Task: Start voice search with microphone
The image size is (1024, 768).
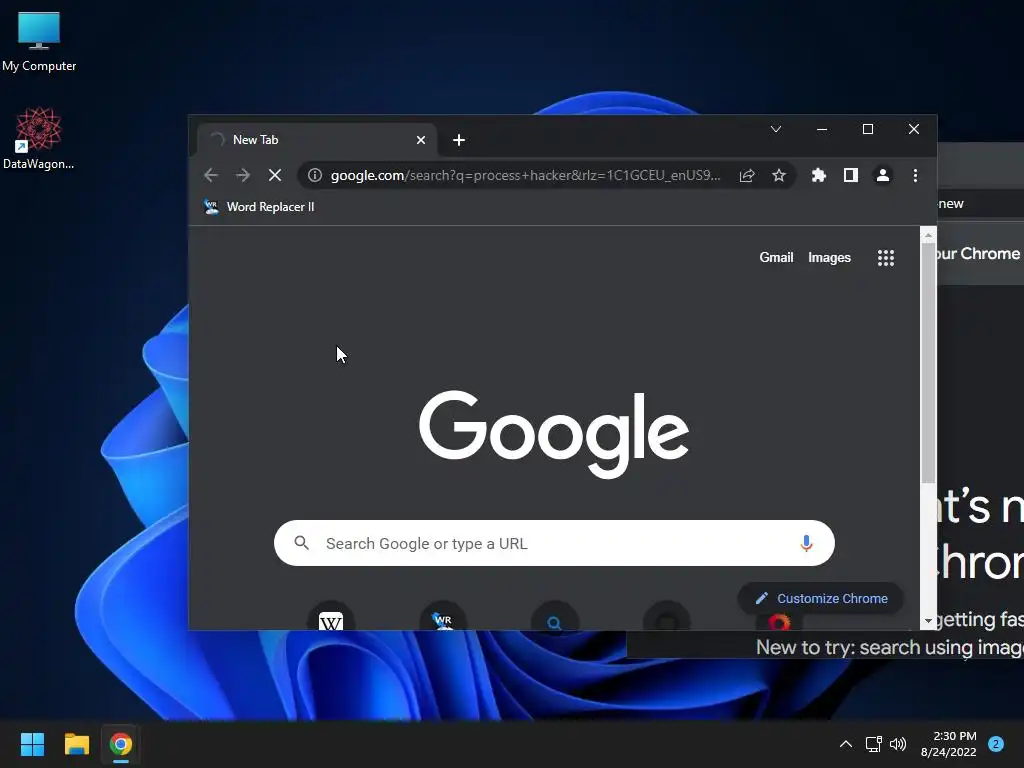Action: point(806,543)
